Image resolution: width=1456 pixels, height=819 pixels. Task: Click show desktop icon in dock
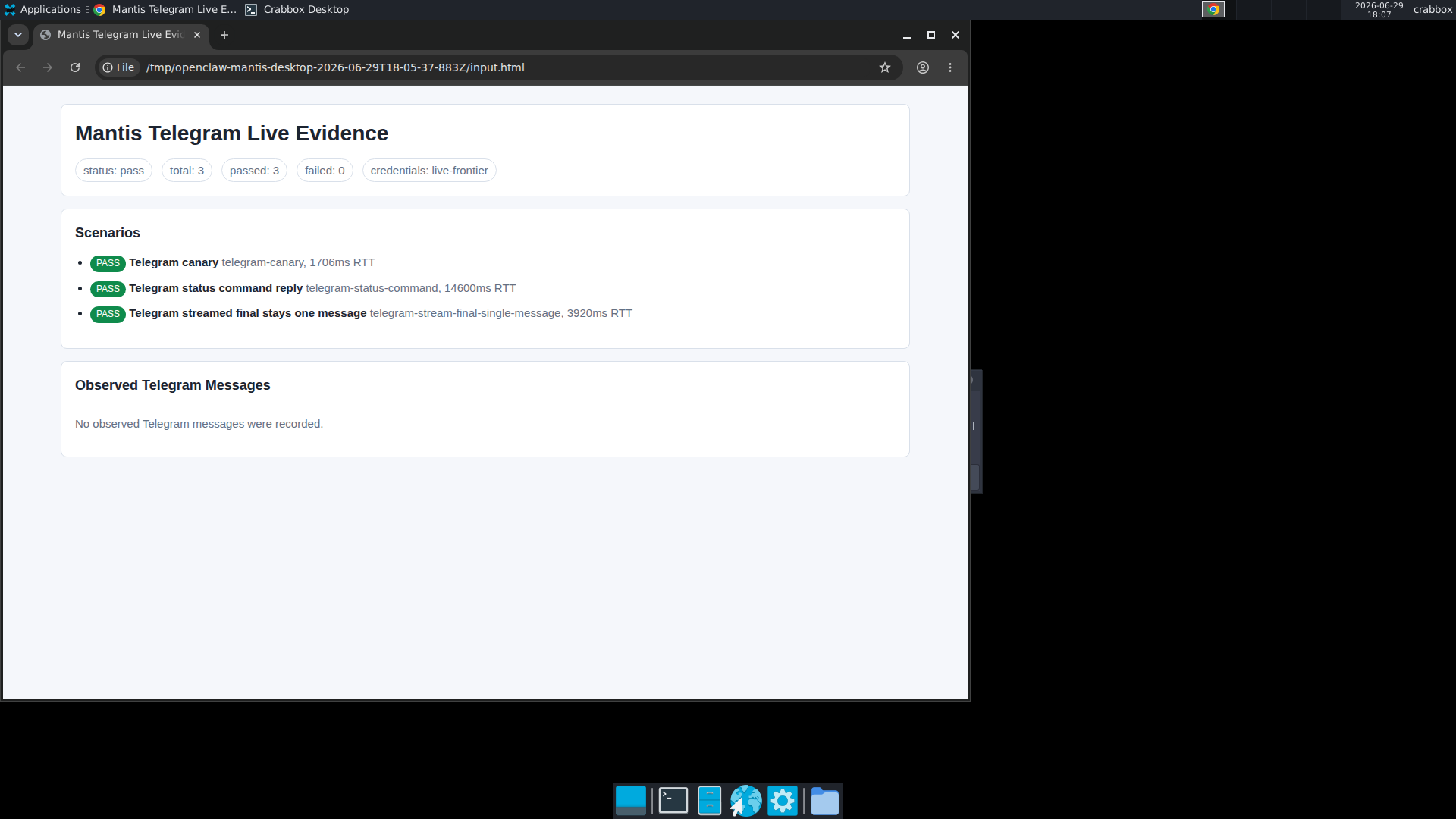[631, 801]
